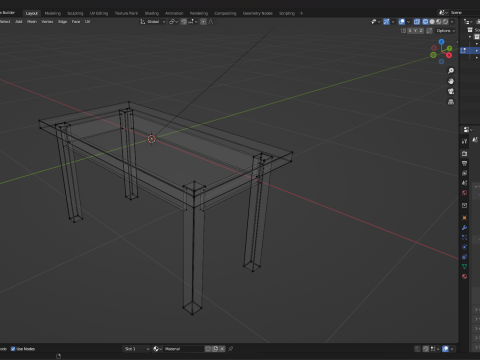Open the Add menu in viewport header
The width and height of the screenshot is (480, 360).
19,22
